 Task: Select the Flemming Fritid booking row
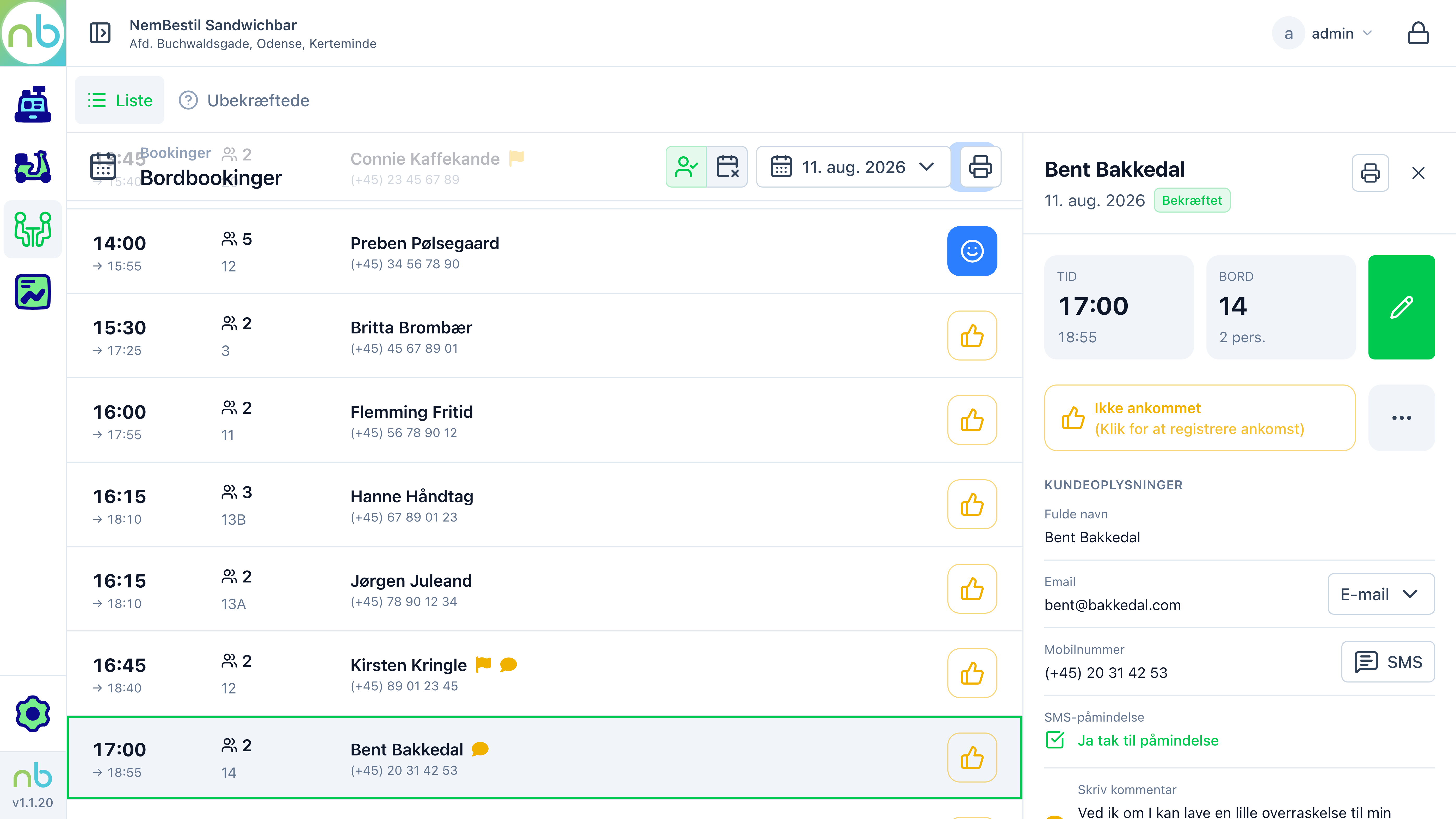544,420
